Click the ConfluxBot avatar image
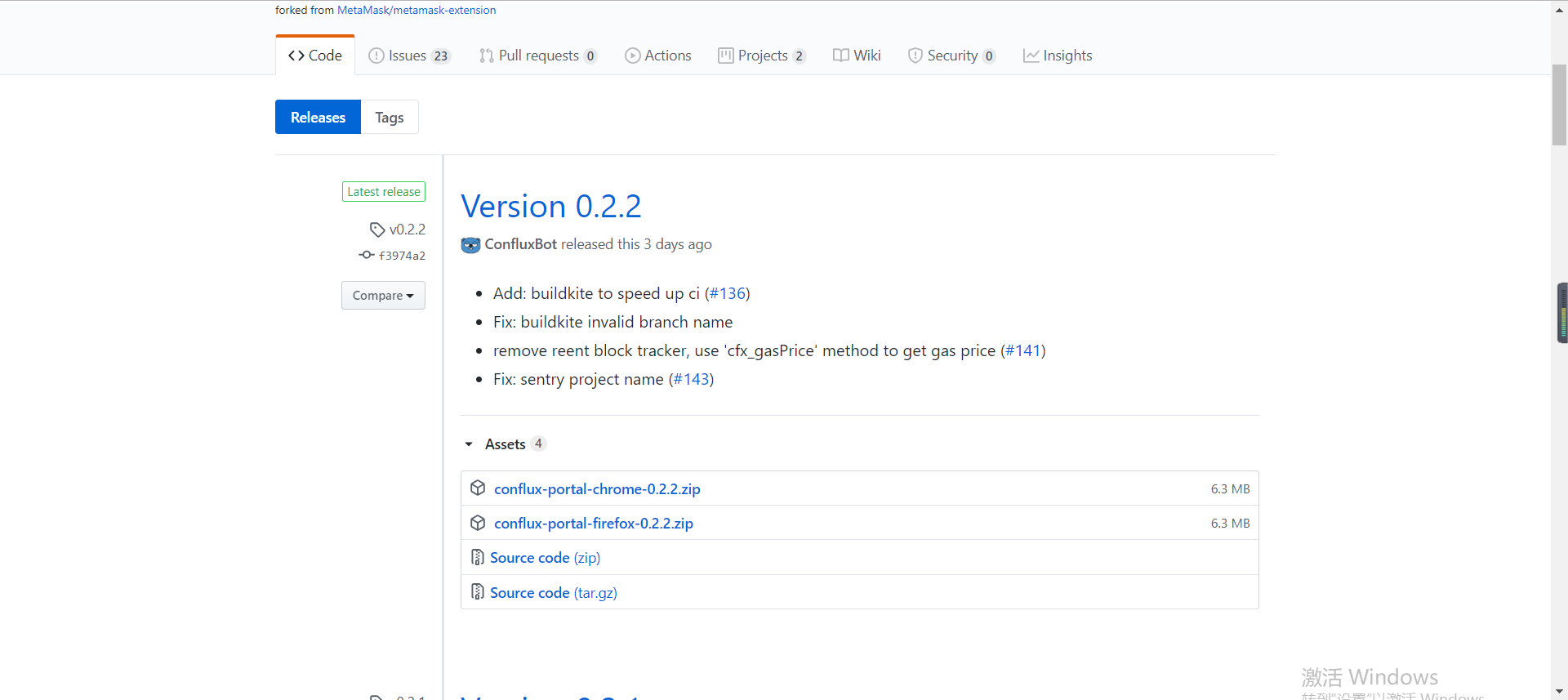 (470, 245)
